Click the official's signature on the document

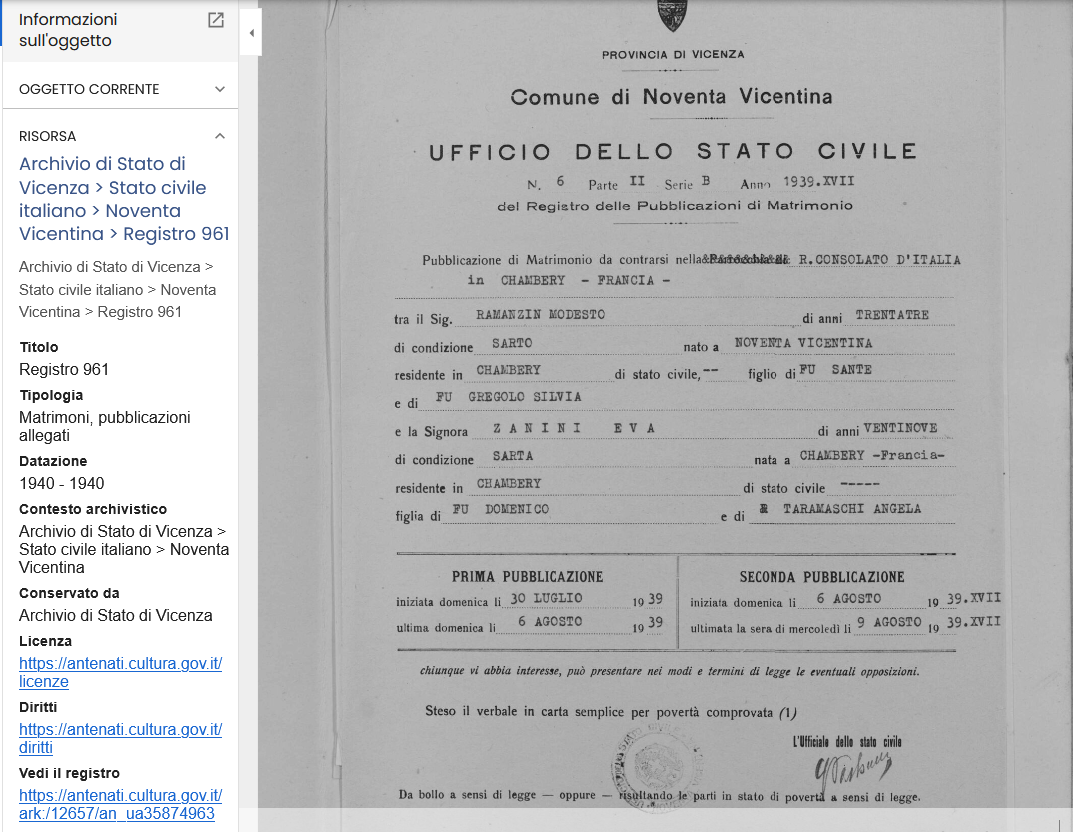tap(851, 766)
